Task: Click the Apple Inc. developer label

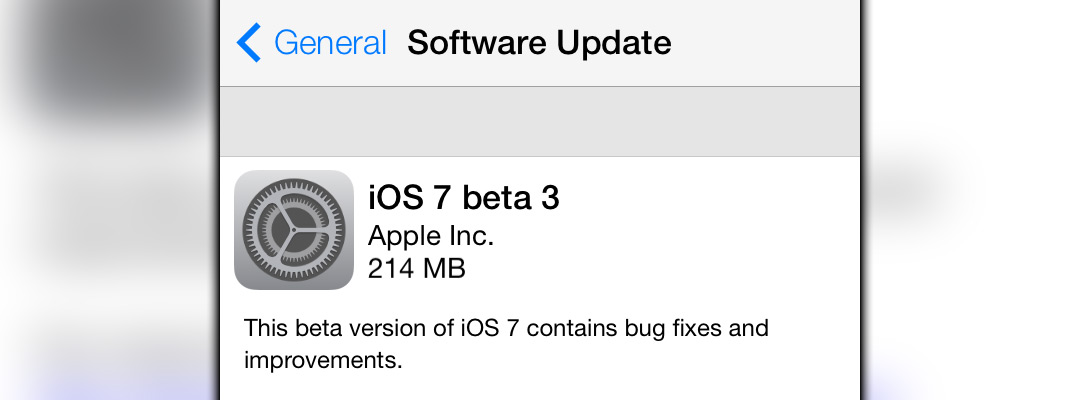Action: (431, 236)
